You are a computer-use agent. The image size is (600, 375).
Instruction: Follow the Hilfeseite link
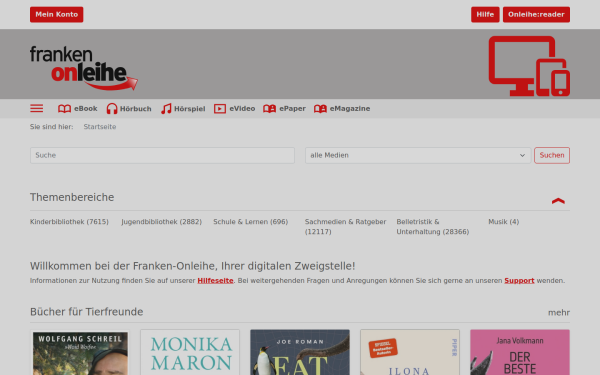point(215,280)
